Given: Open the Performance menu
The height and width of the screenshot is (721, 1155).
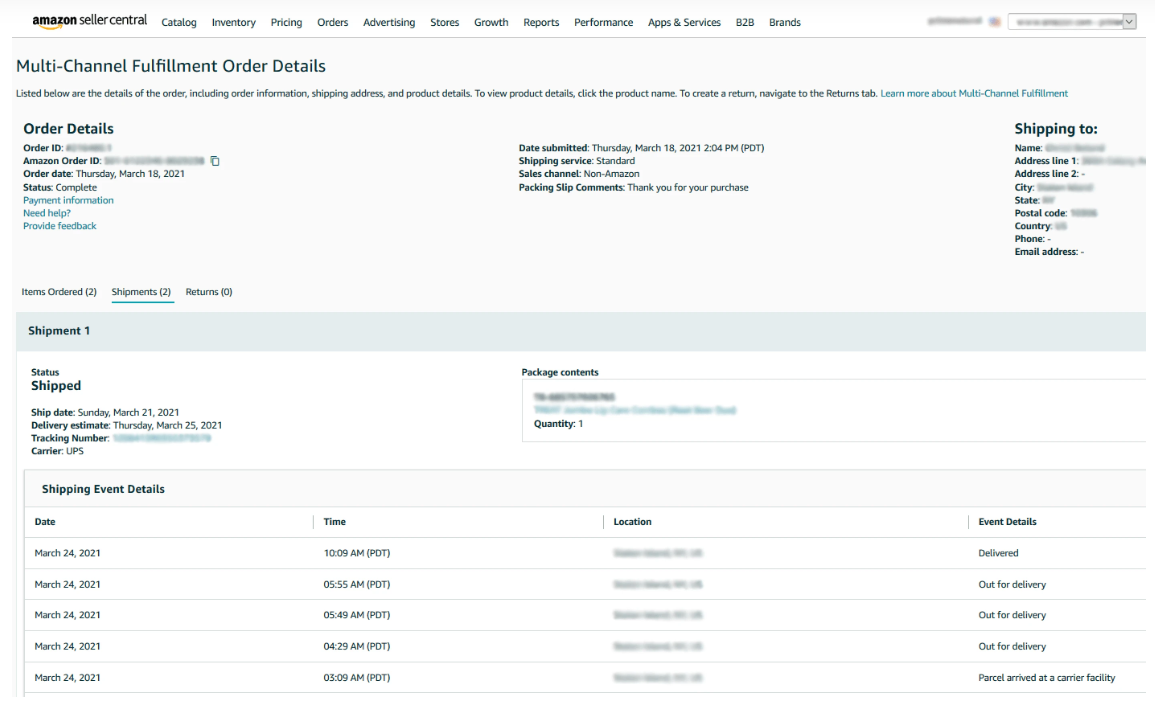Looking at the screenshot, I should coord(603,23).
